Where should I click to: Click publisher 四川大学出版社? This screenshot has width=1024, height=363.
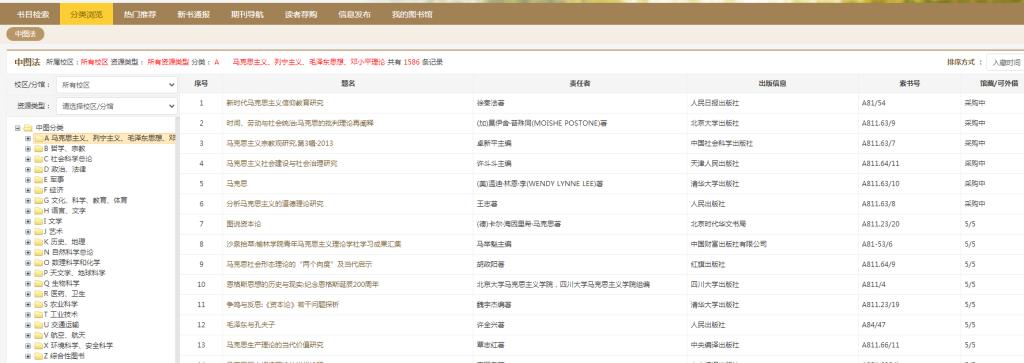click(714, 285)
